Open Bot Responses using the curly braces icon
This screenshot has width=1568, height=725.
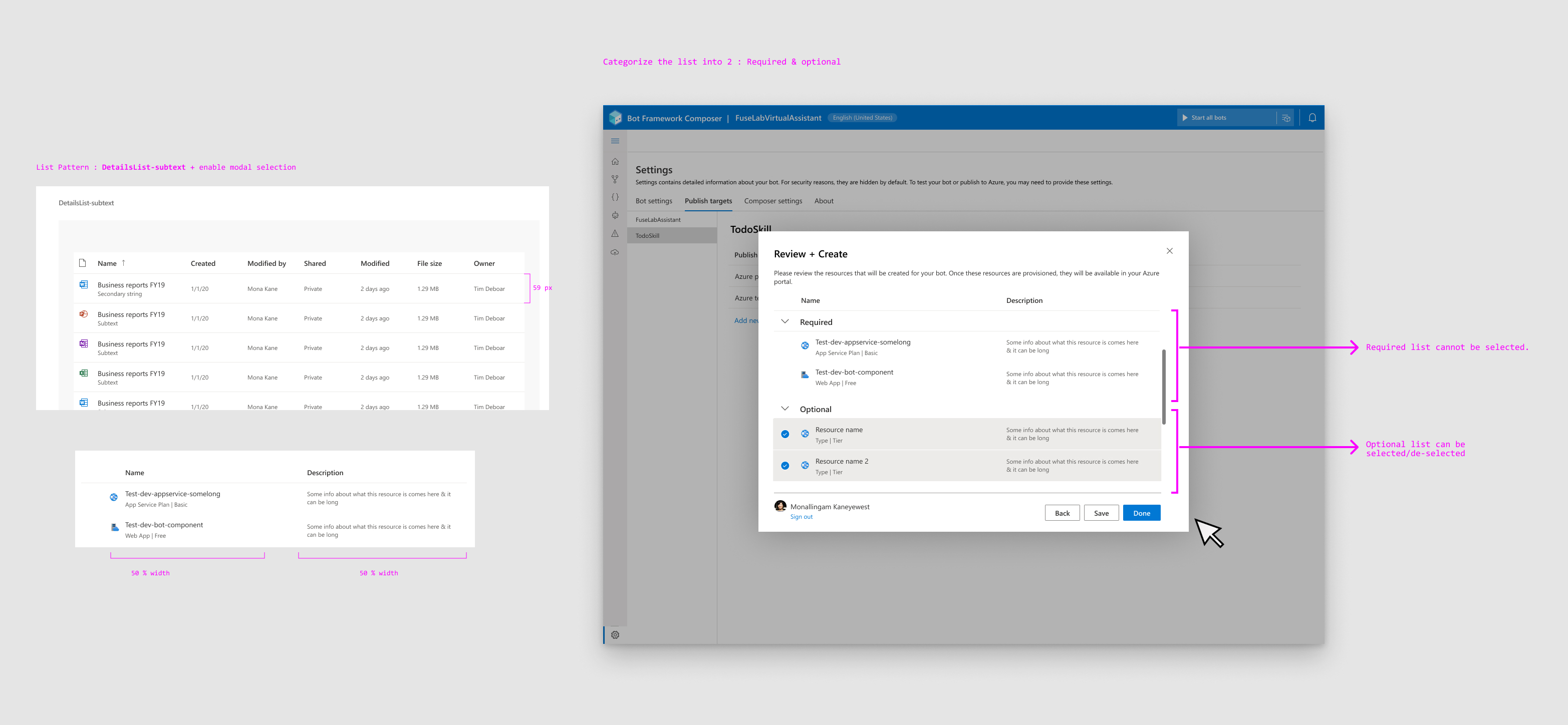(x=615, y=196)
